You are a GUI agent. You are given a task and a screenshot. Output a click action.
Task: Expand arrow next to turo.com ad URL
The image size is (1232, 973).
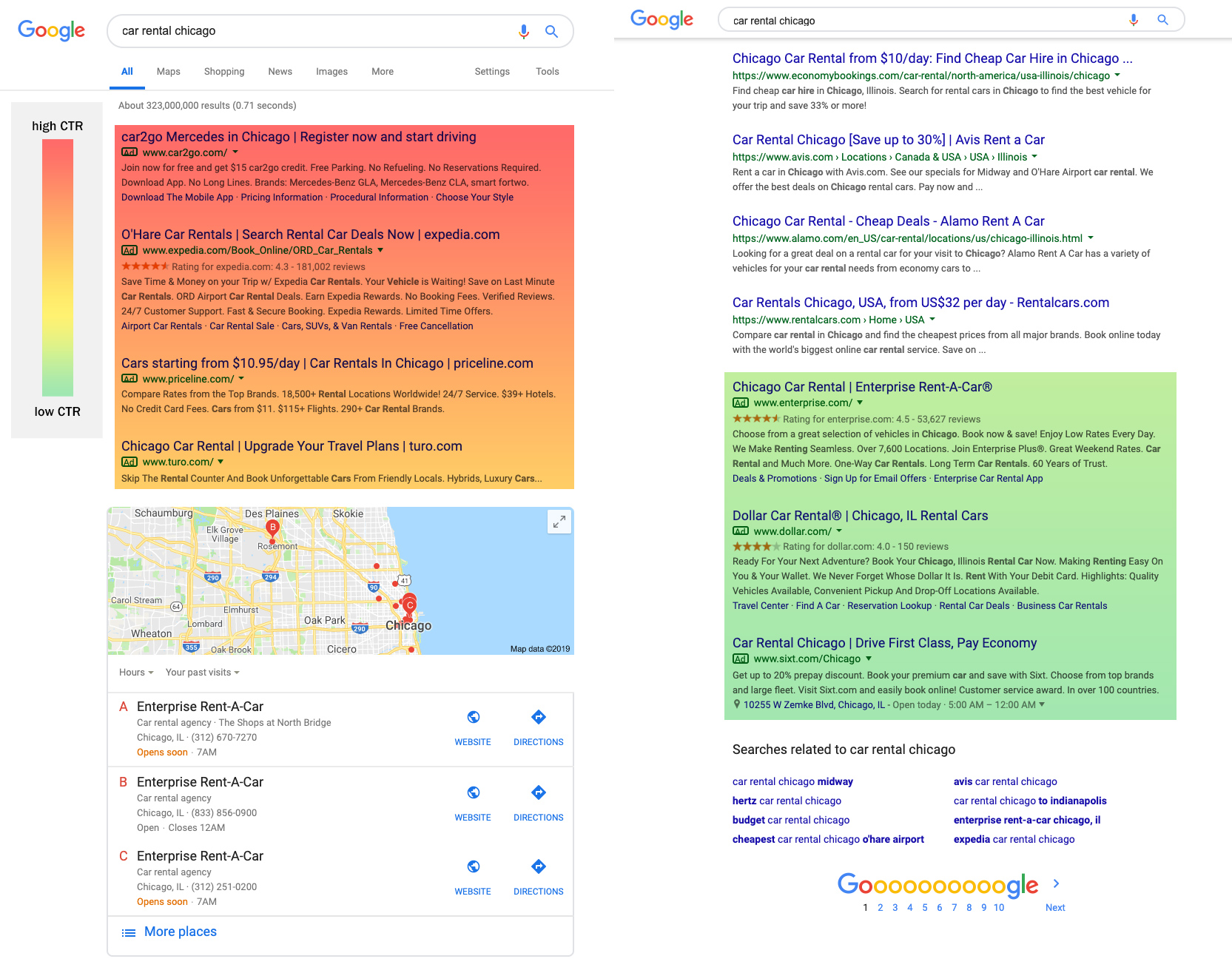pos(221,462)
